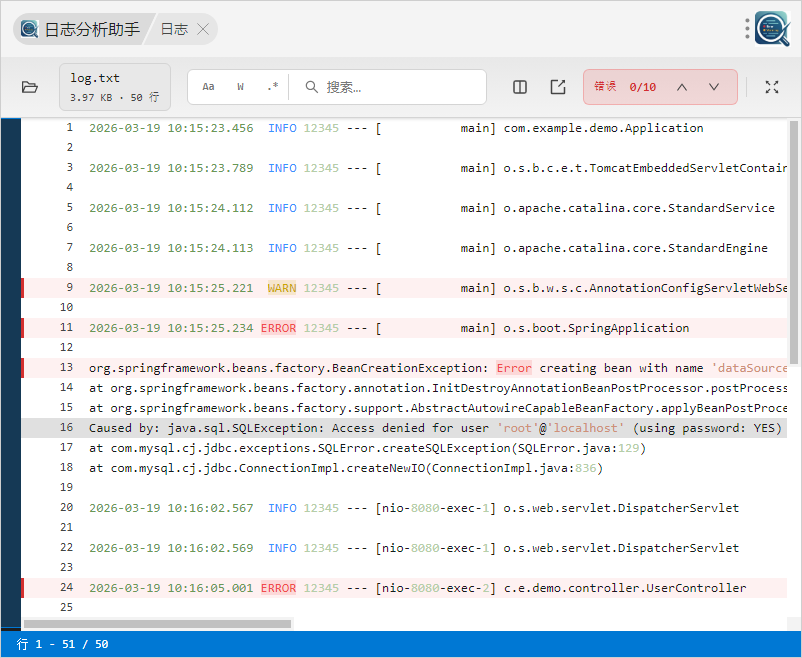Viewport: 802px width, 658px height.
Task: Click the open folder icon
Action: tap(30, 87)
